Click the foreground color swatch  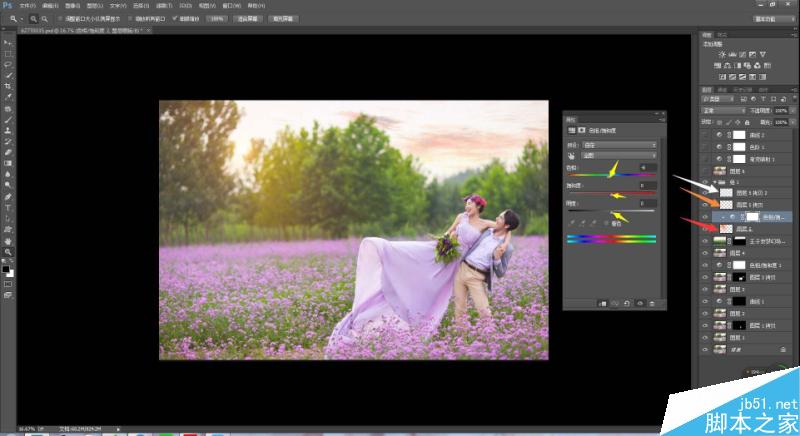pos(6,269)
